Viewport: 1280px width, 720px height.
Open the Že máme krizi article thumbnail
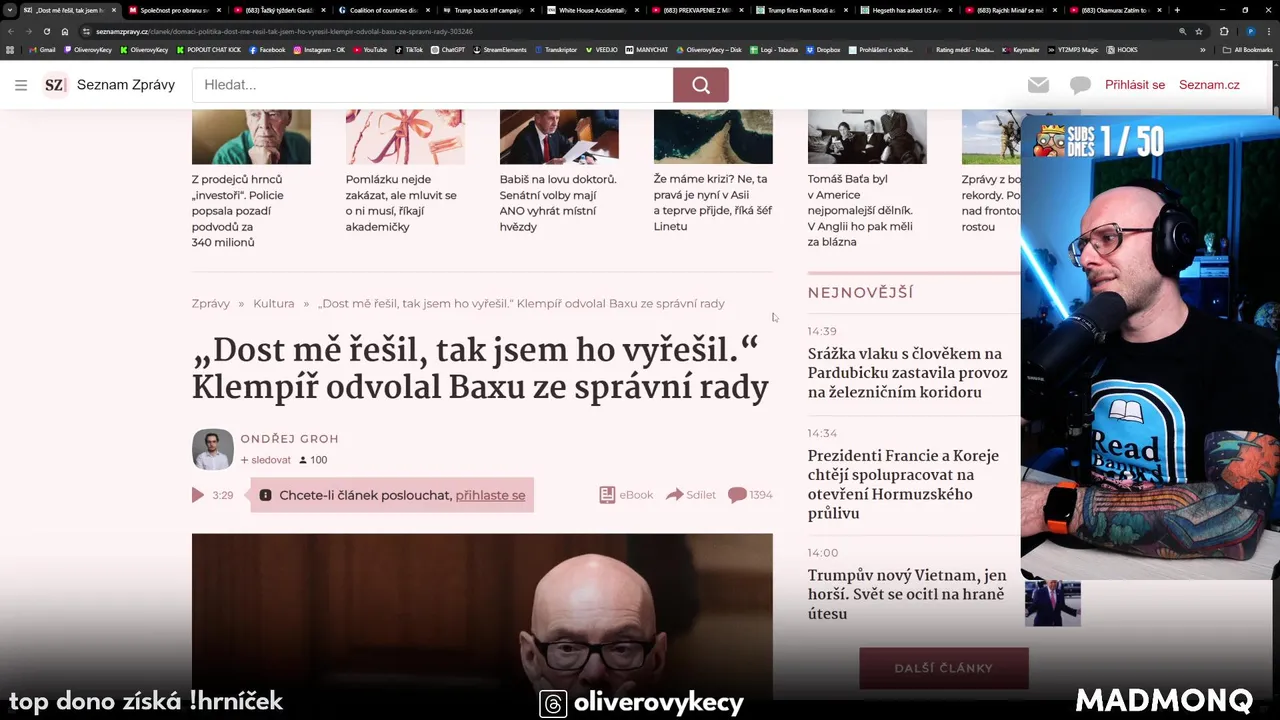tap(713, 137)
